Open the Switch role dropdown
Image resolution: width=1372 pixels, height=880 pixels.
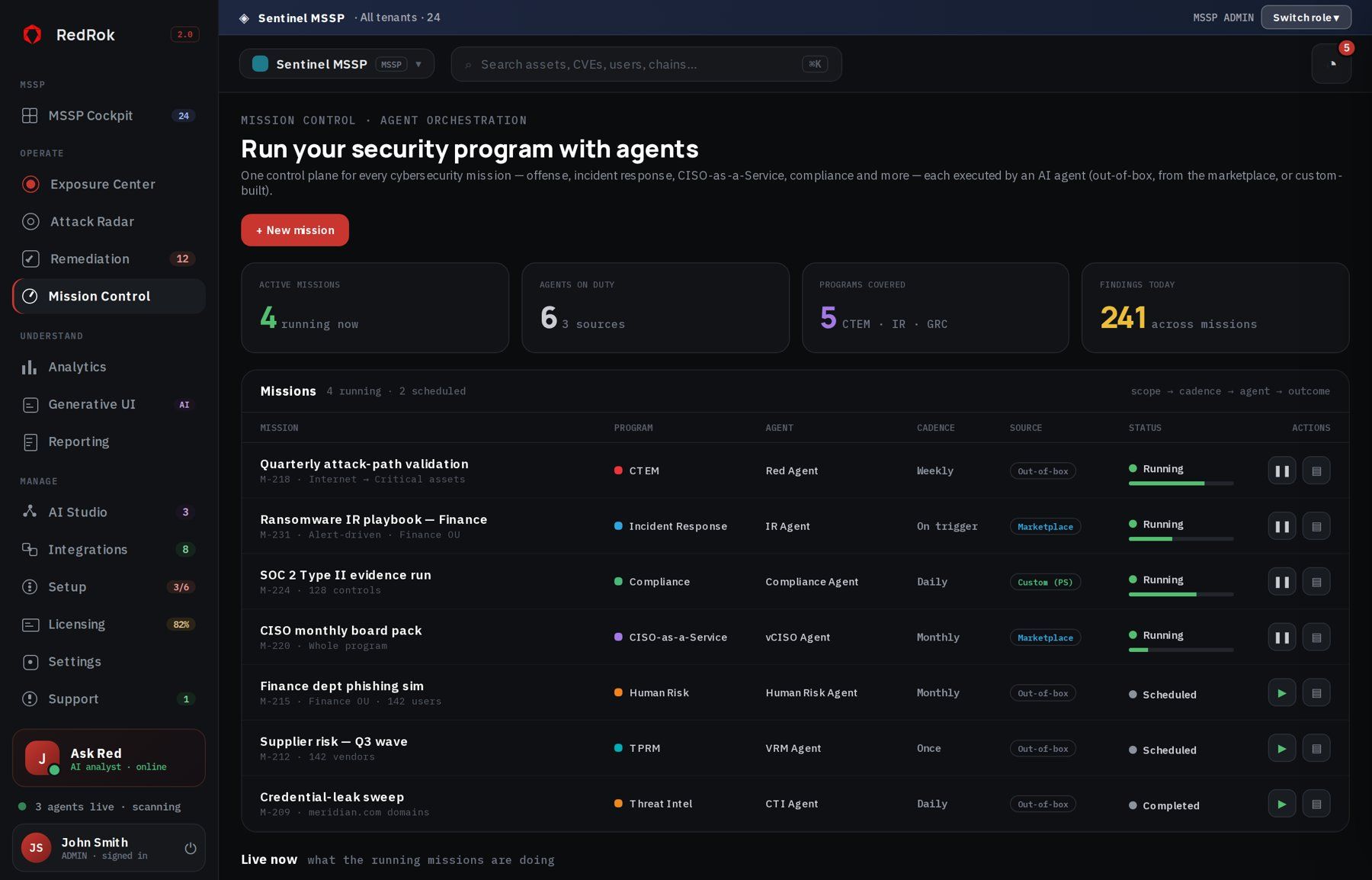[1306, 17]
